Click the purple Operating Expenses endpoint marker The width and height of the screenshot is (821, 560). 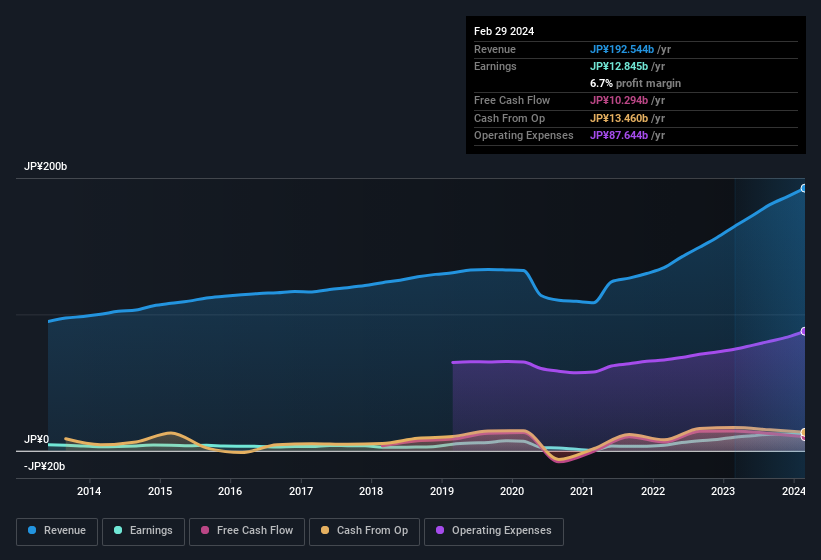click(x=804, y=331)
